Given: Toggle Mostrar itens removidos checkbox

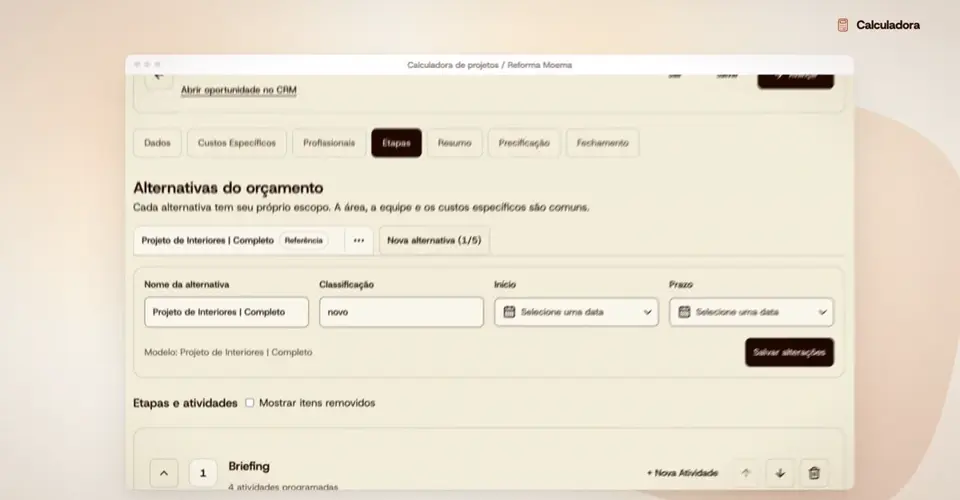Looking at the screenshot, I should (250, 403).
